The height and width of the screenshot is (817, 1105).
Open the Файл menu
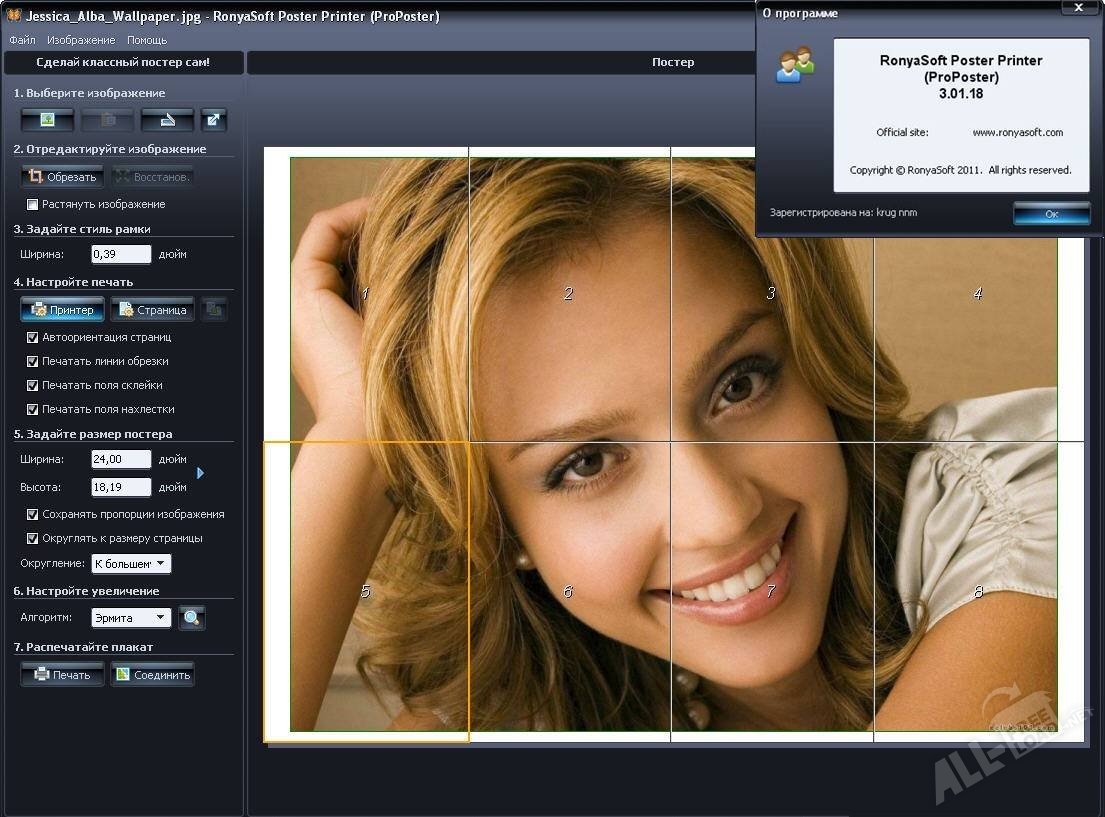click(x=22, y=41)
